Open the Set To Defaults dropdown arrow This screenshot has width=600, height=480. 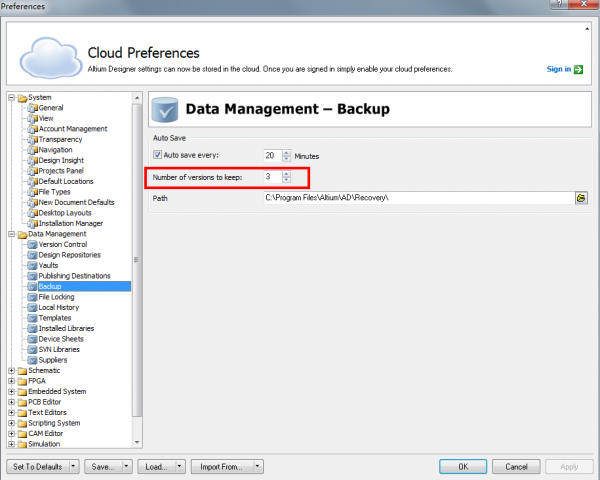click(x=75, y=466)
